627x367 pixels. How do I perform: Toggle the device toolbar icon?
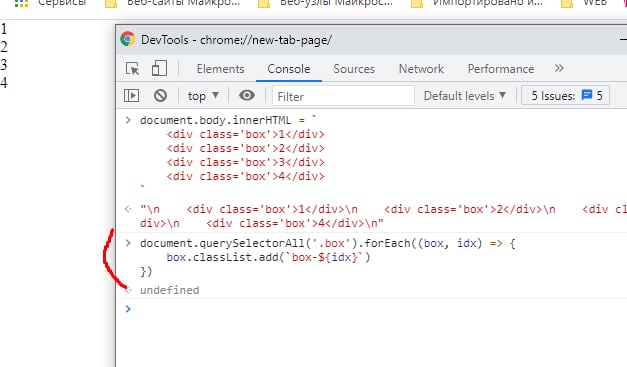pos(159,68)
